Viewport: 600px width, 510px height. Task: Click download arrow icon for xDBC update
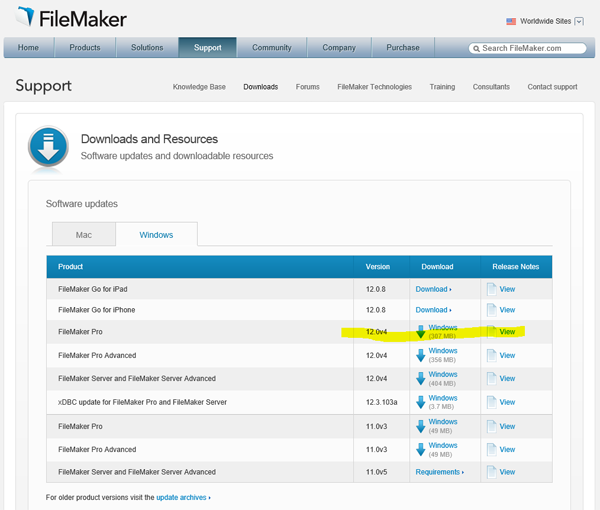(x=420, y=402)
